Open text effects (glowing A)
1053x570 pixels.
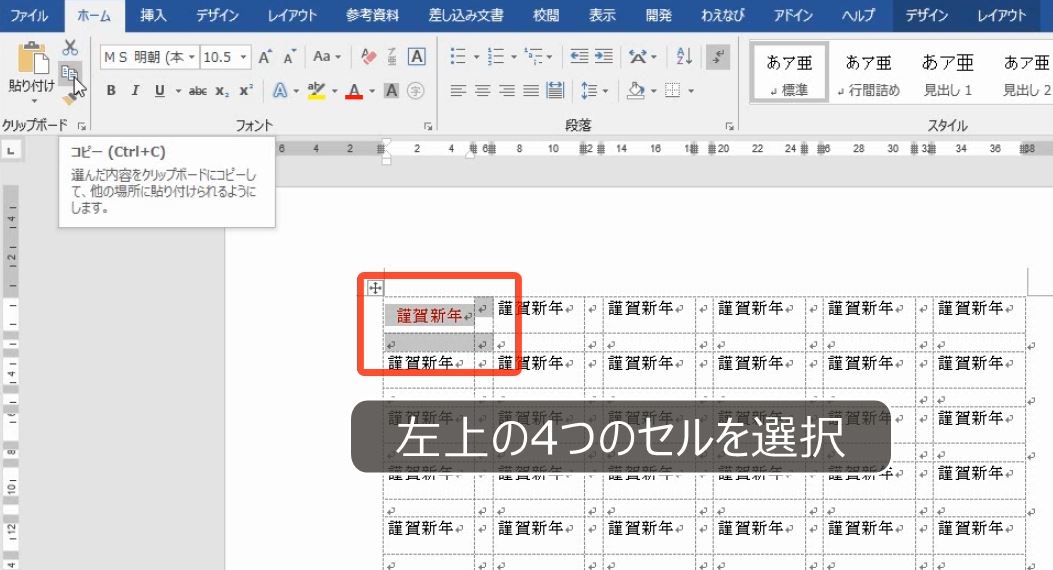click(280, 91)
